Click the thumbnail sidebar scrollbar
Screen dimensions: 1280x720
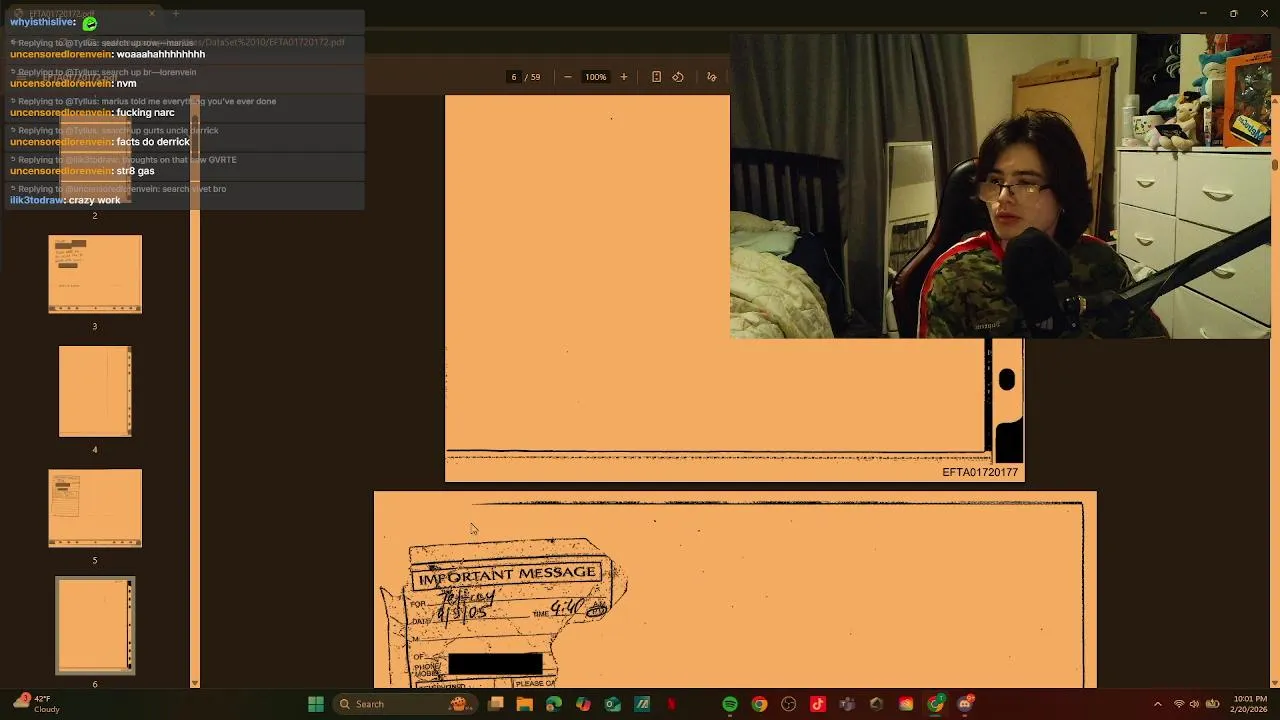195,390
